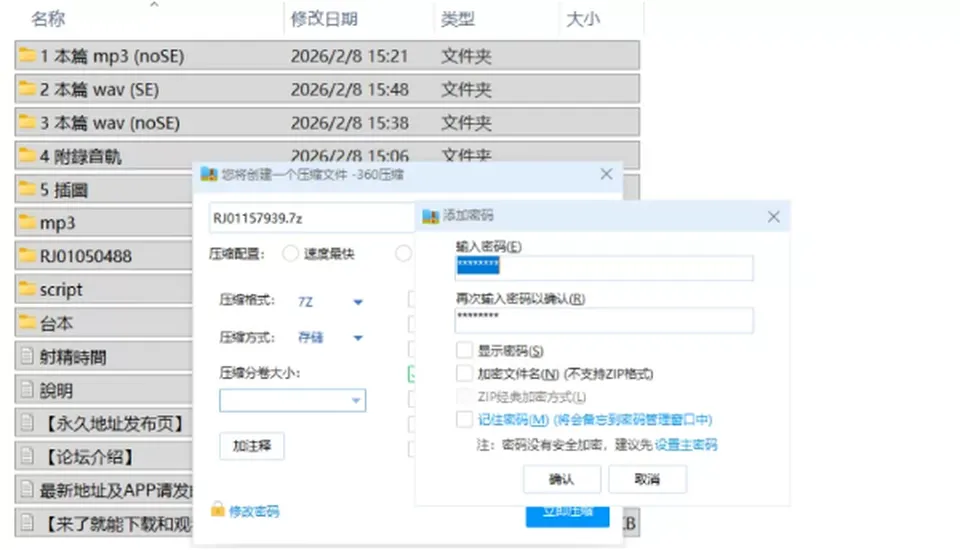Open the 修改密码 link
The image size is (960, 550).
[254, 511]
